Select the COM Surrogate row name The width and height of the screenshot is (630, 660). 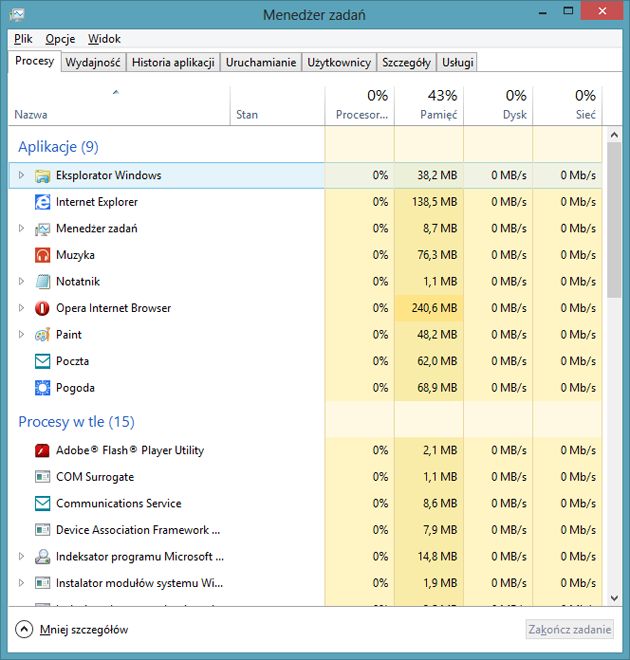click(95, 477)
